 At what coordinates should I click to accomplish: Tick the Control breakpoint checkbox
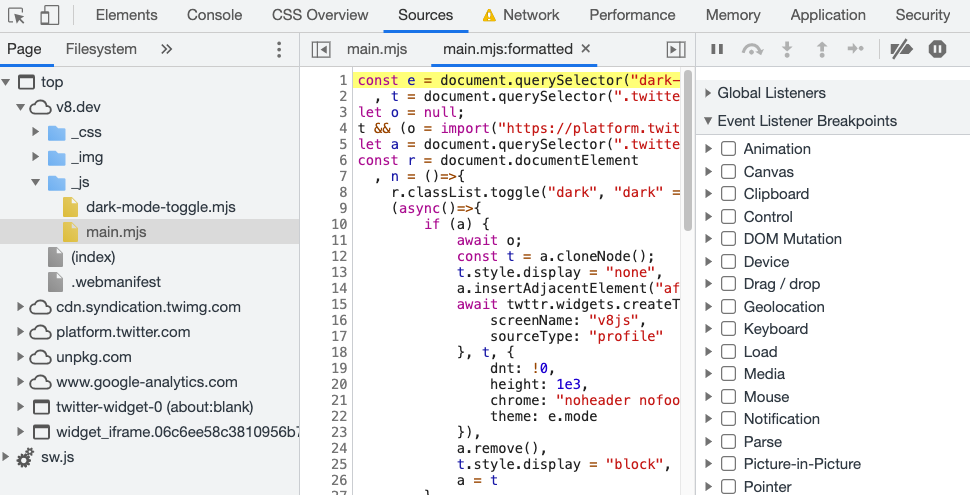729,217
